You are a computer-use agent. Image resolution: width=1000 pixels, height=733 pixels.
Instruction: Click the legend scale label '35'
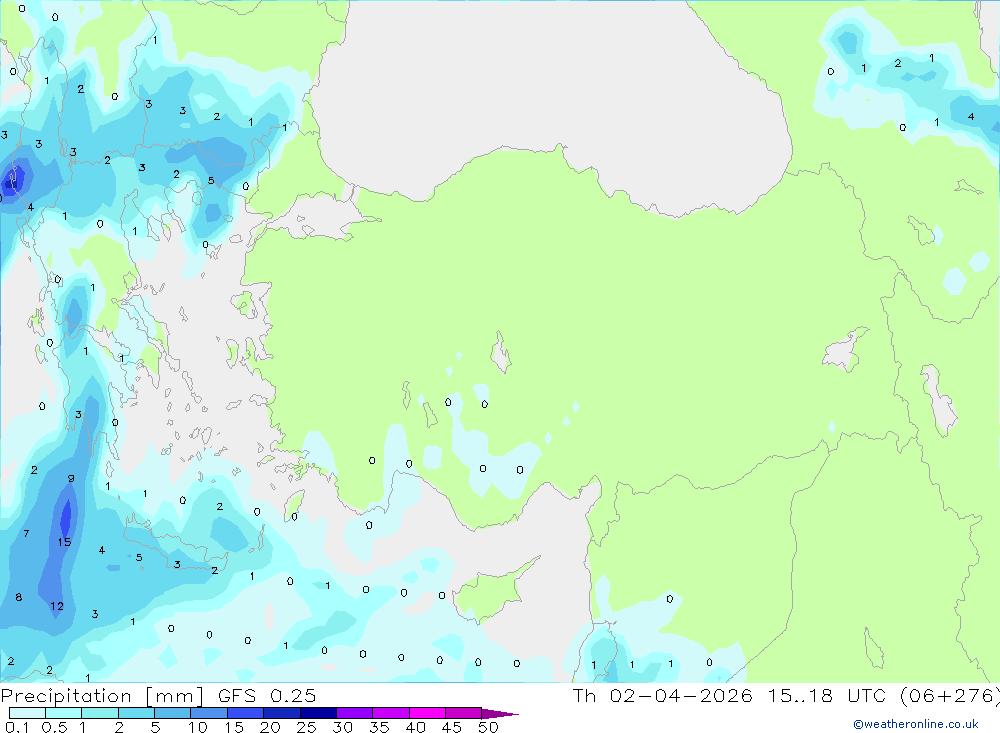(379, 727)
